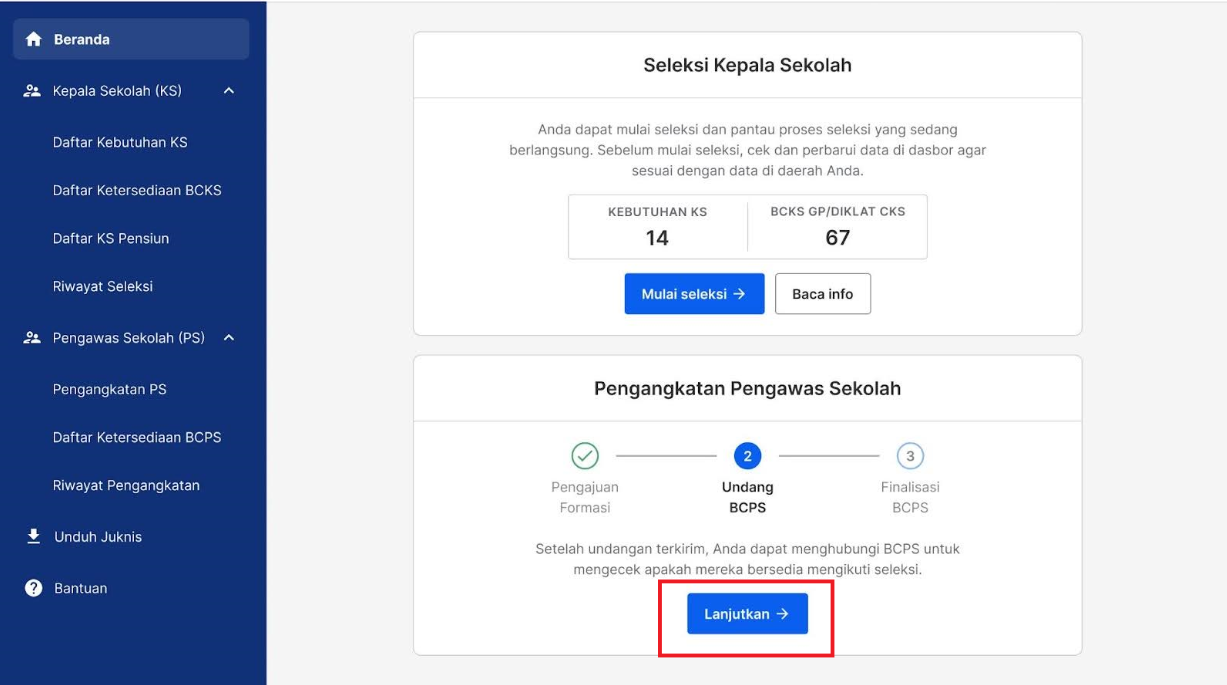1227x685 pixels.
Task: Collapse the Pengawas Sekolah (PS) section chevron
Action: tap(229, 338)
